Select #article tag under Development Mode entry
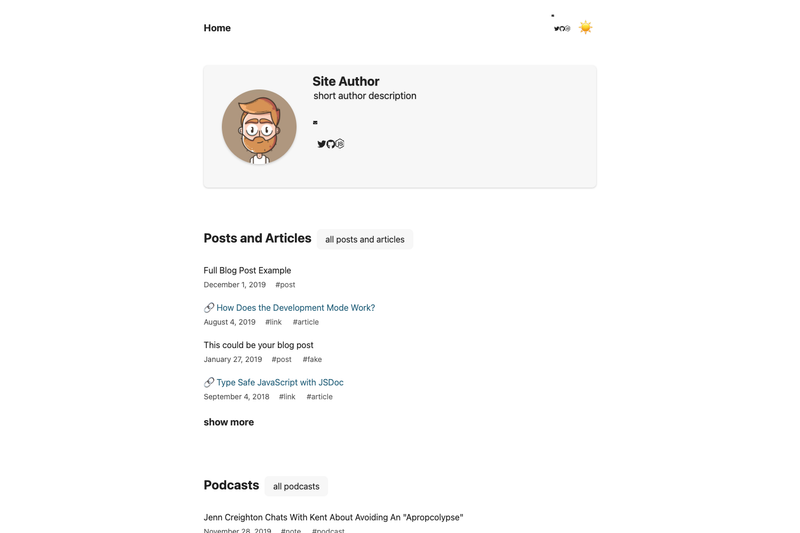 [x=306, y=322]
